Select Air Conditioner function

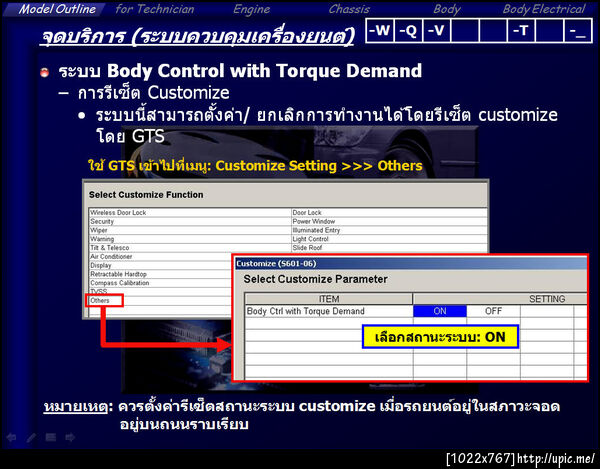(161, 256)
